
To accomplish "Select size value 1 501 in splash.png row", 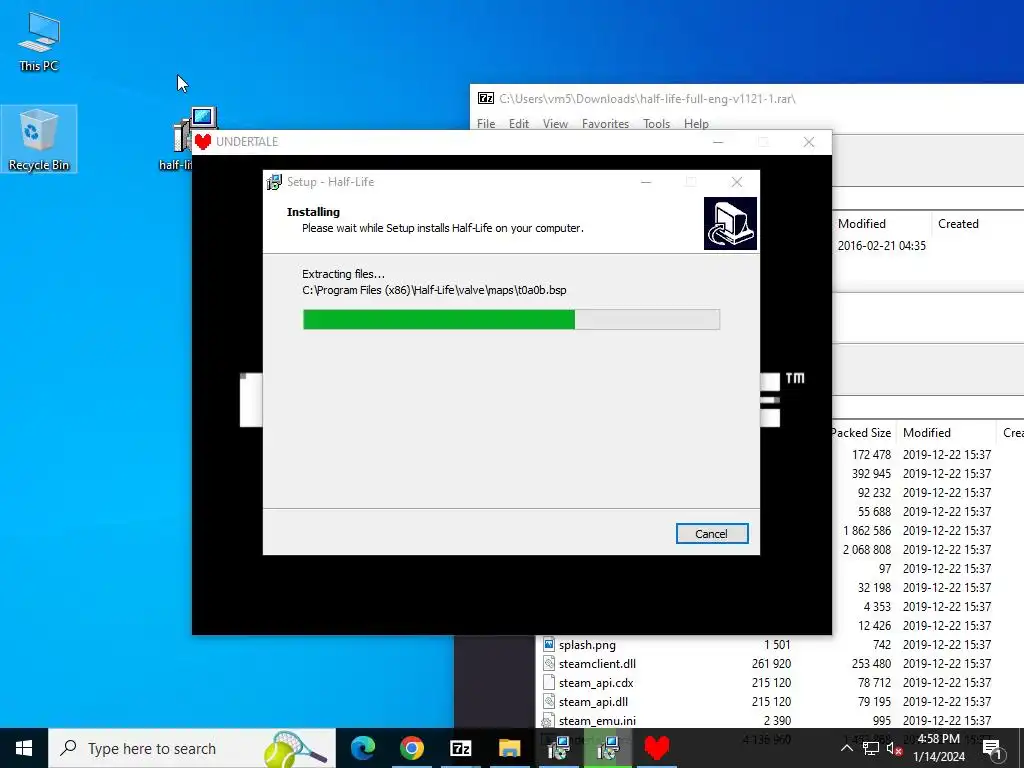I will coord(777,645).
